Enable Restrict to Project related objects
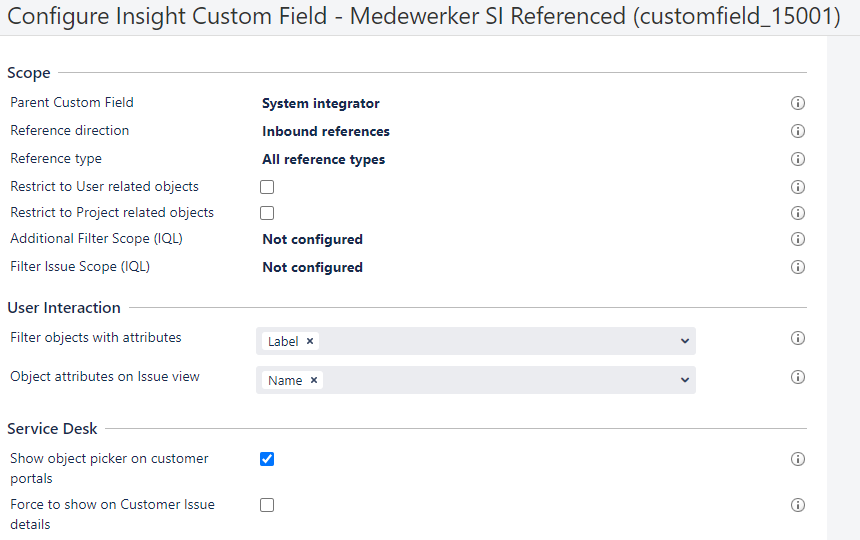Image resolution: width=860 pixels, height=540 pixels. click(267, 213)
